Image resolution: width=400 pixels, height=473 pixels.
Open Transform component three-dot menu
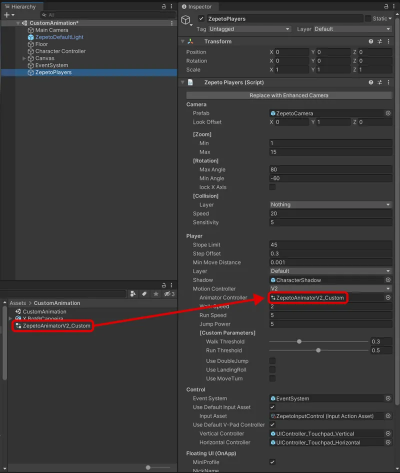click(x=388, y=41)
